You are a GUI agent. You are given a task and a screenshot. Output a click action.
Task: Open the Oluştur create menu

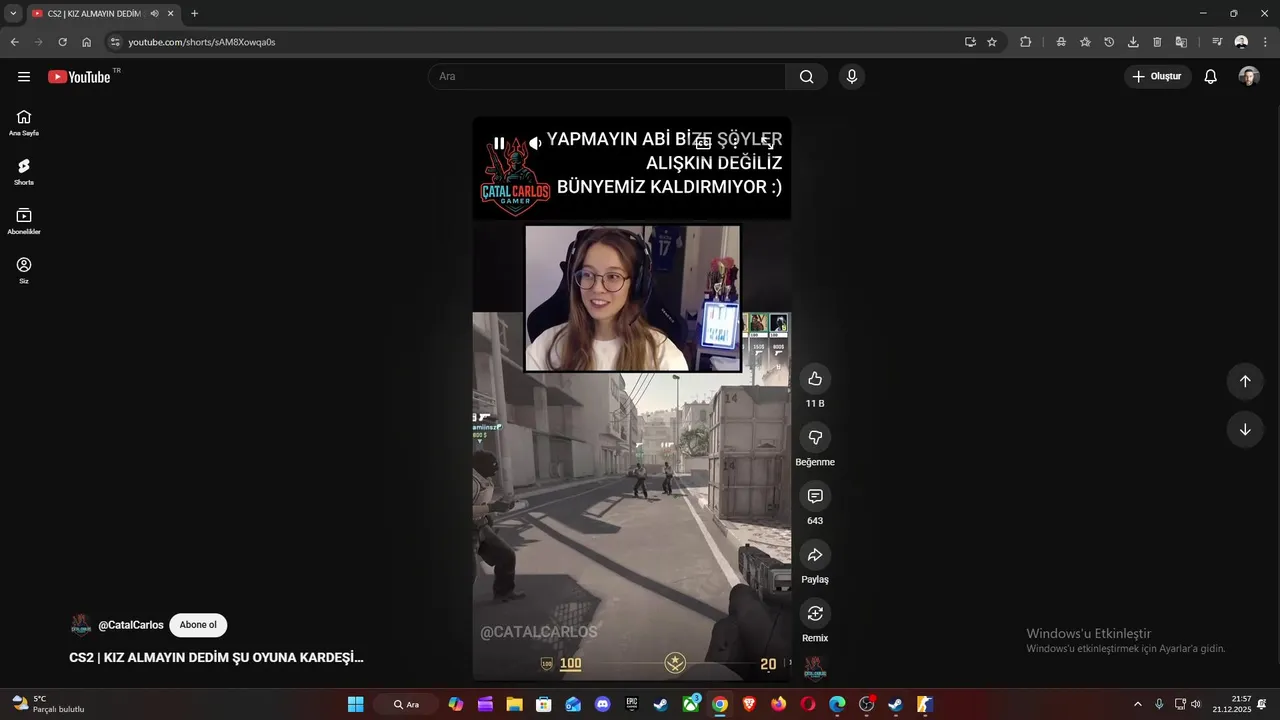tap(1157, 77)
